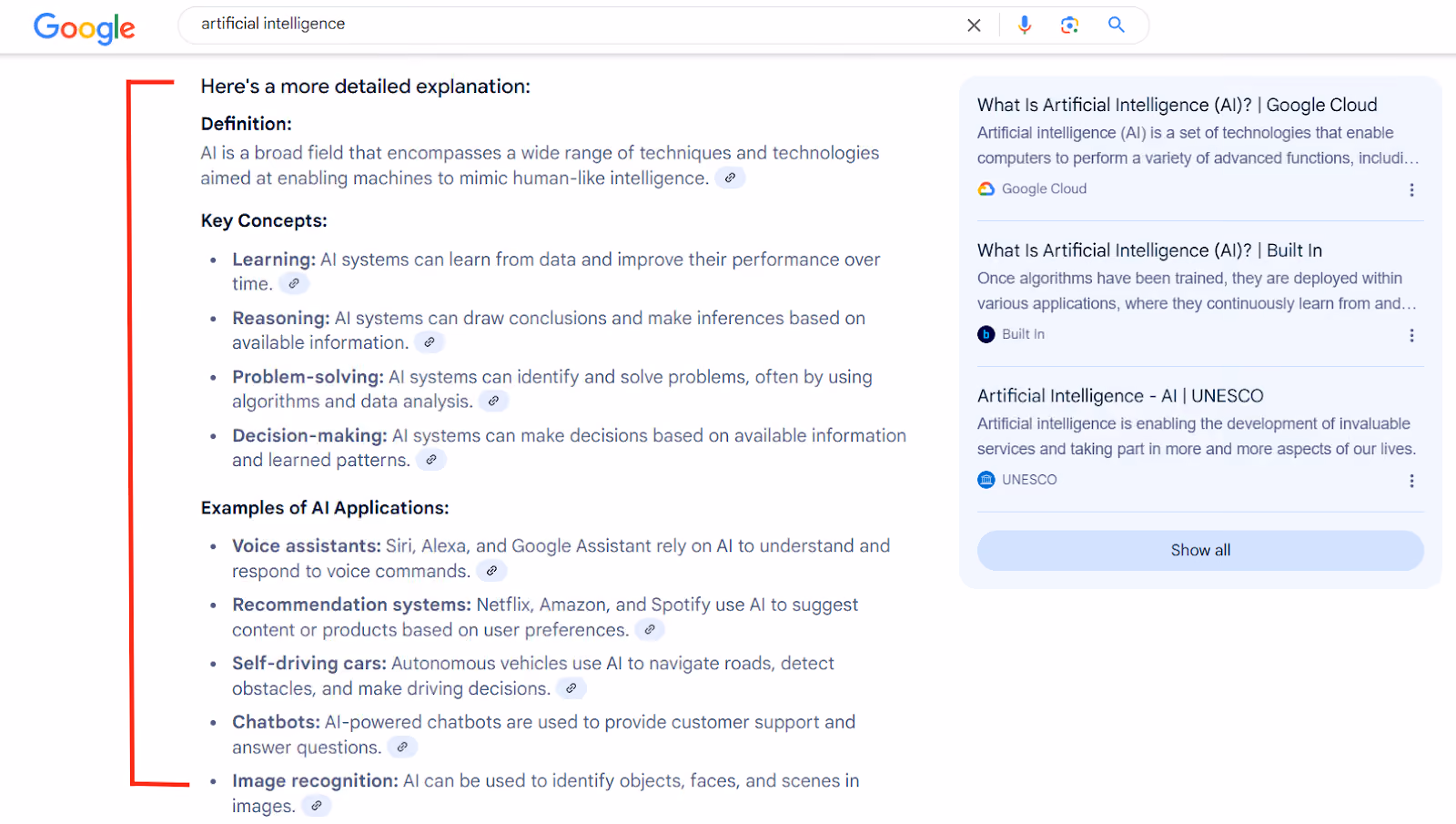Click the UNESCO favicon in sources
Screen dimensions: 1456x824
(x=986, y=480)
